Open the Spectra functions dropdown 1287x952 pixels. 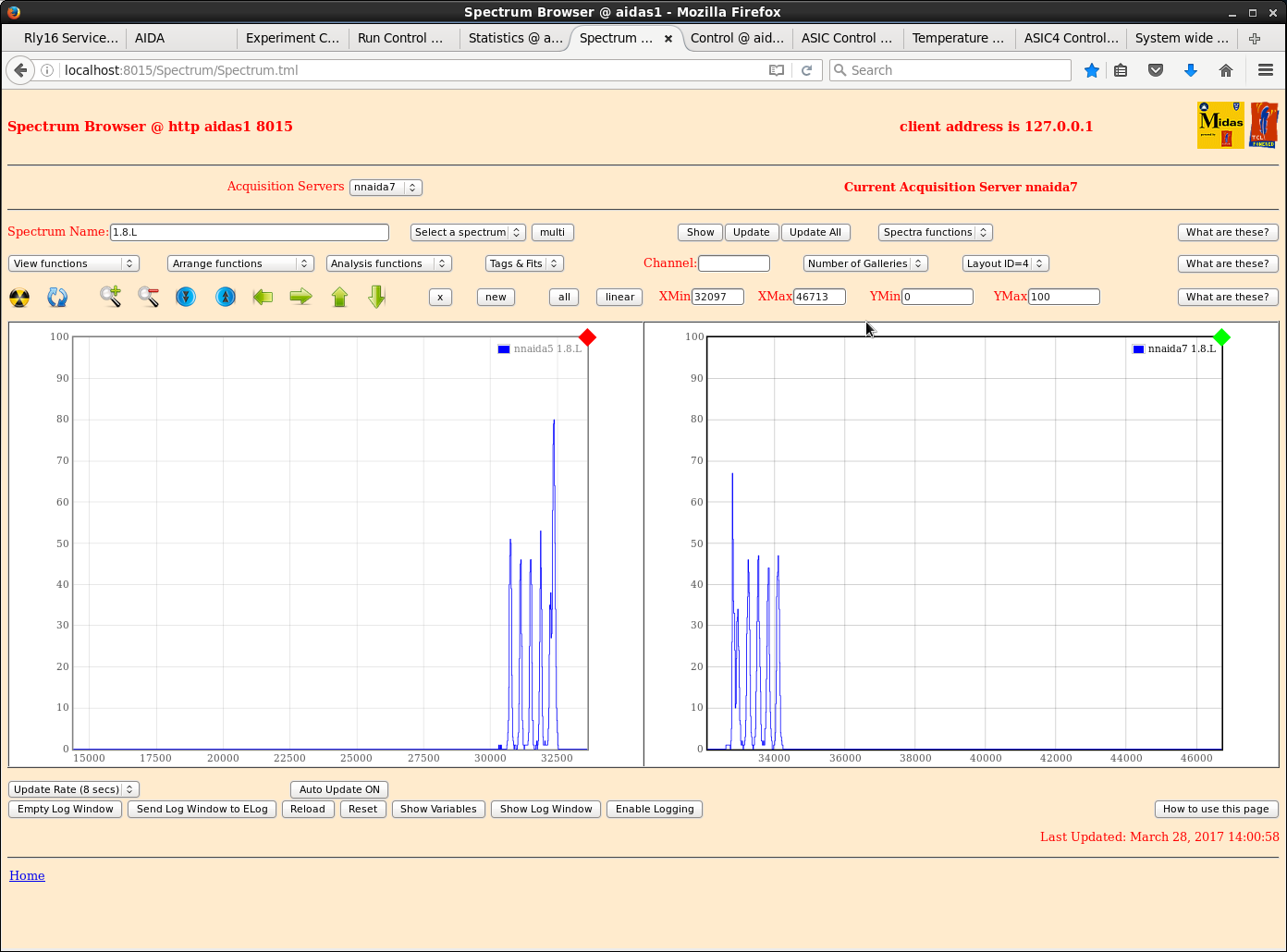coord(935,232)
